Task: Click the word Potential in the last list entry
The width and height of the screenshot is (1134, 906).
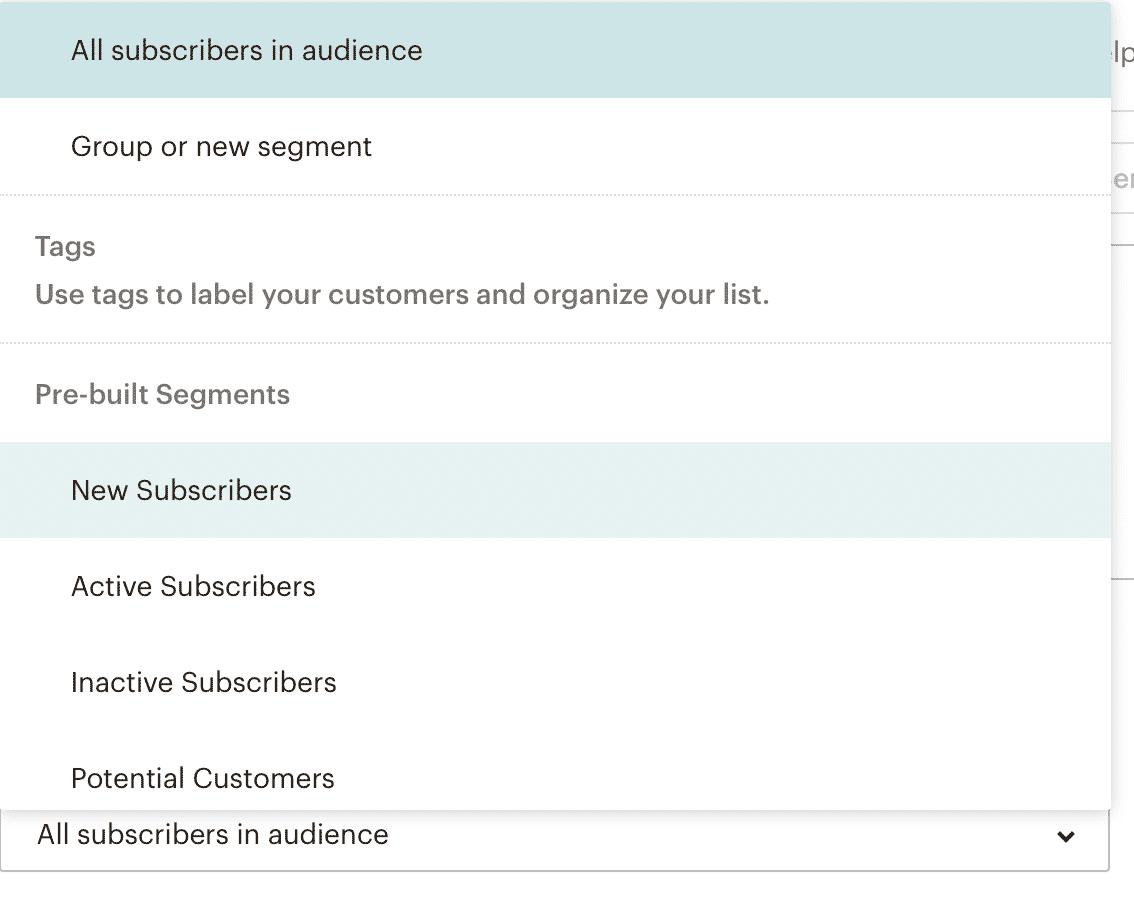Action: tap(128, 779)
